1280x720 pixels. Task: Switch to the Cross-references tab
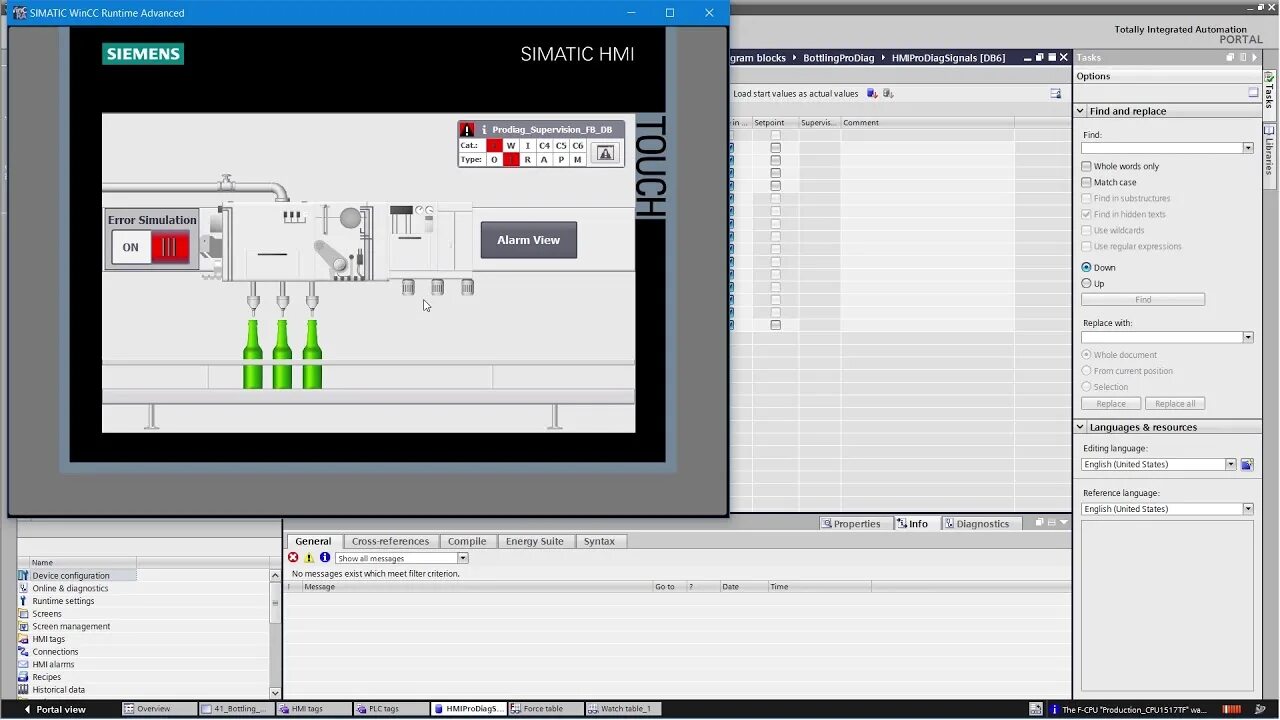(390, 541)
